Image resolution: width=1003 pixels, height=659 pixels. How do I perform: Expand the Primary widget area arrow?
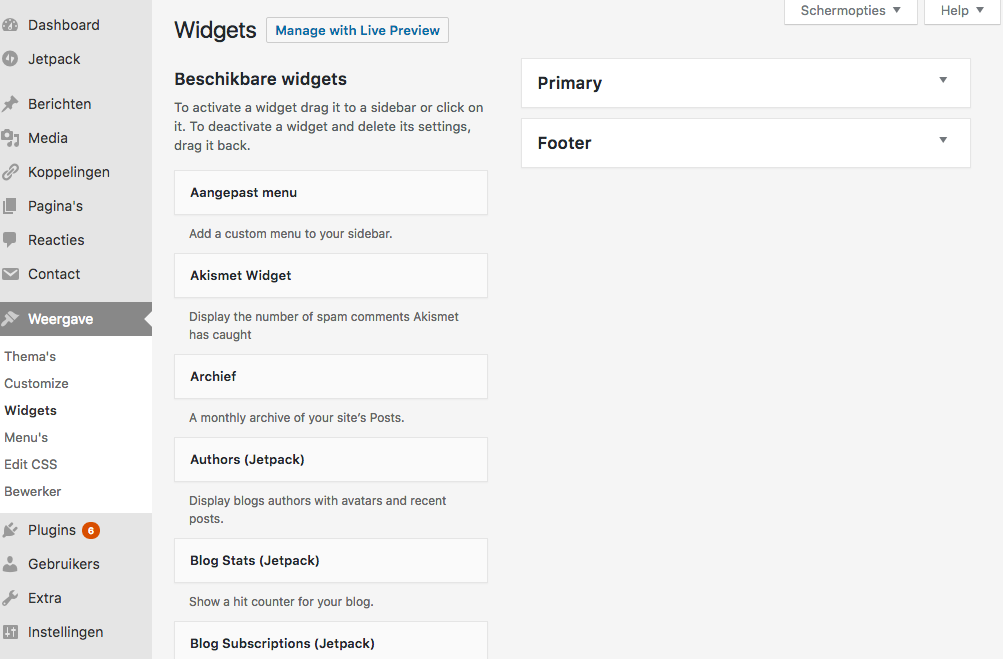(943, 81)
